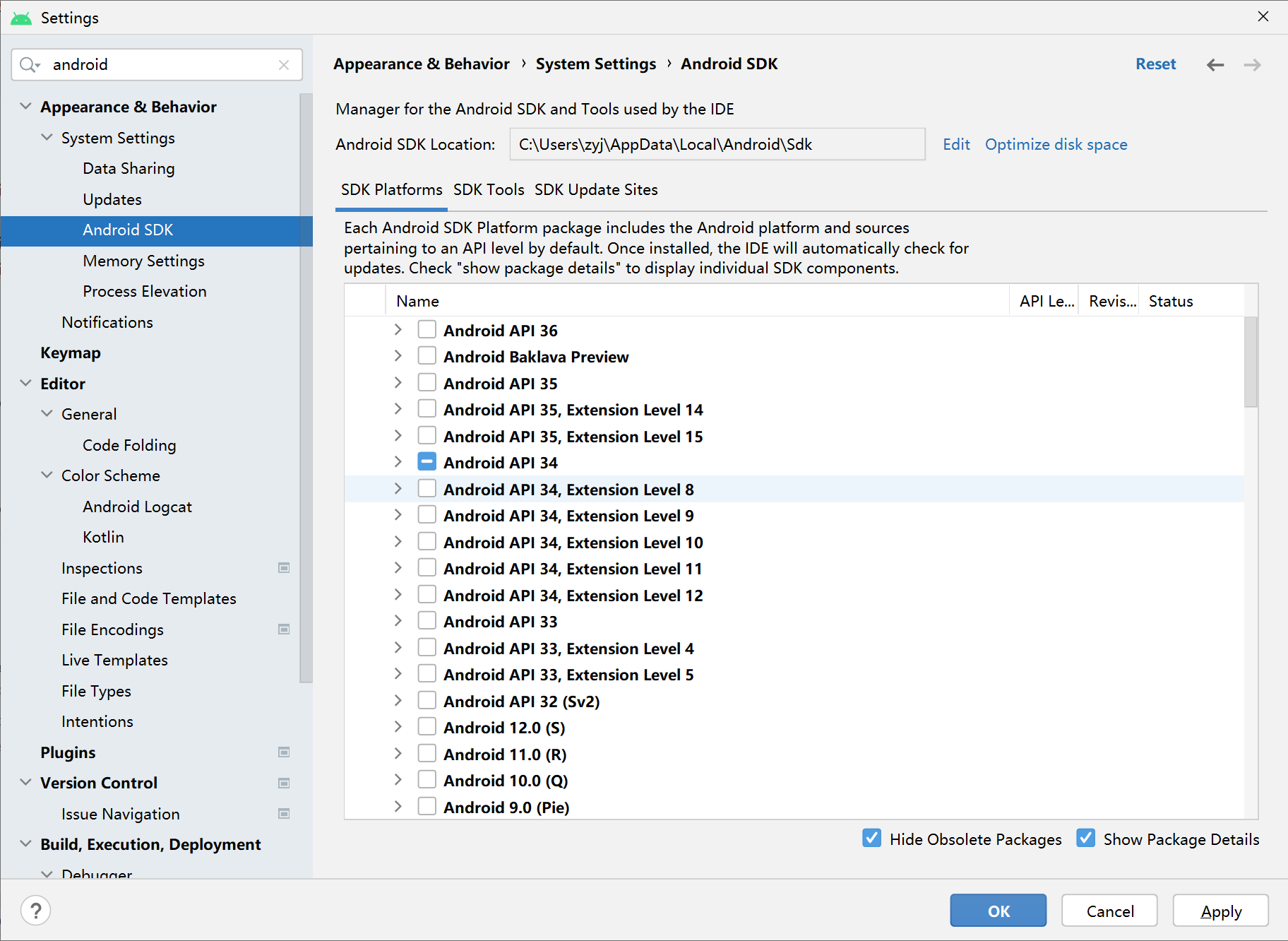Image resolution: width=1288 pixels, height=941 pixels.
Task: Click Optimize disk space link
Action: point(1056,144)
